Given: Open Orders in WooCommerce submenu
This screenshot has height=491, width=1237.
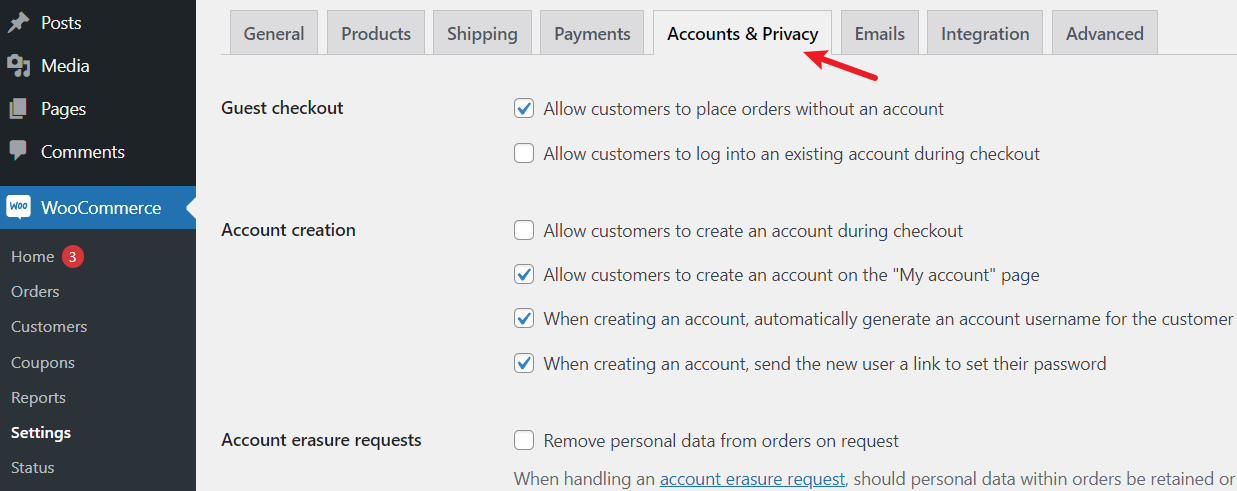Looking at the screenshot, I should tap(35, 291).
